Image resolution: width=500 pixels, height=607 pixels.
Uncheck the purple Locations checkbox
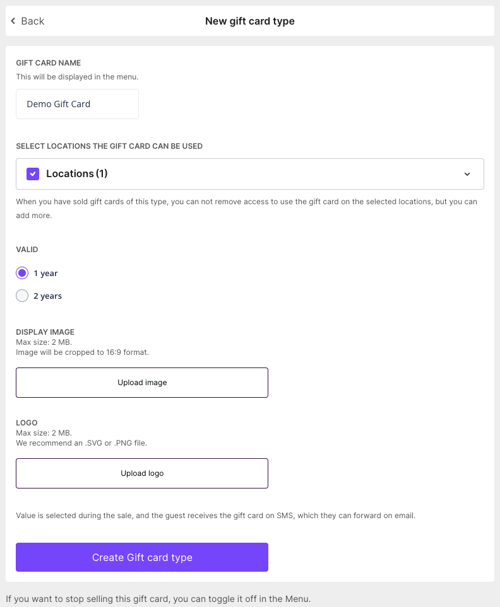33,174
